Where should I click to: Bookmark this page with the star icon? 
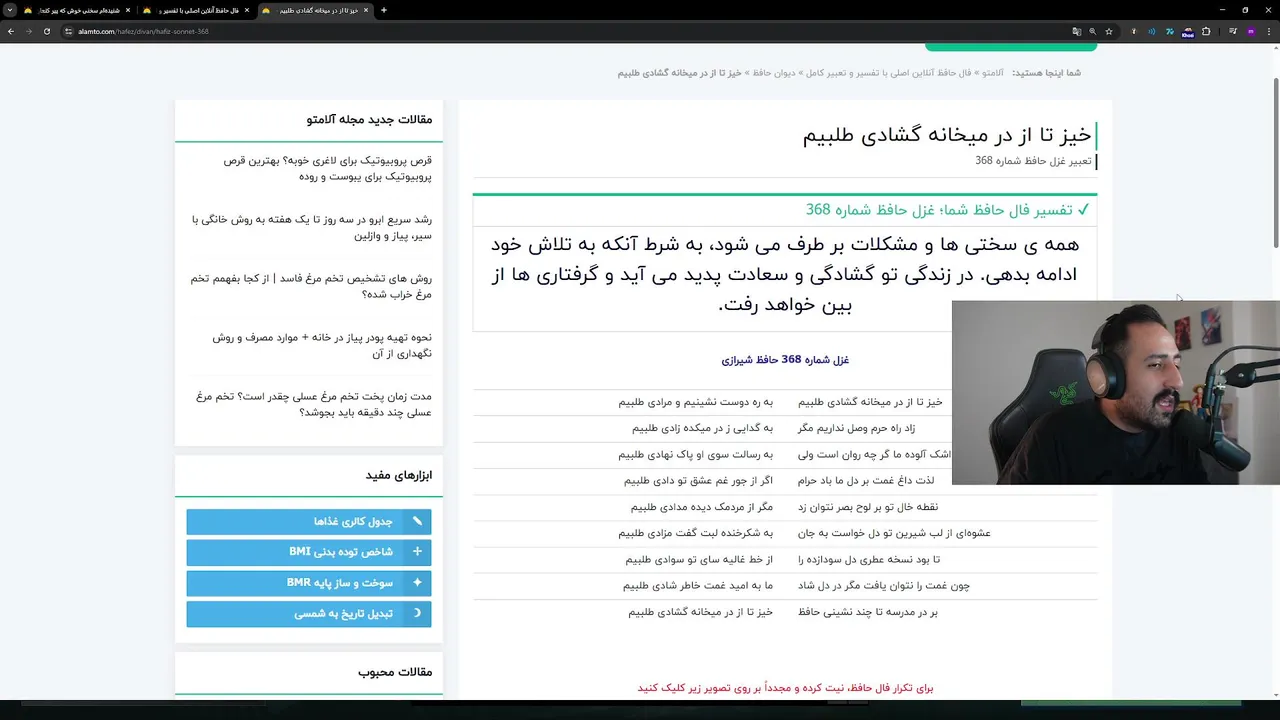click(1109, 31)
